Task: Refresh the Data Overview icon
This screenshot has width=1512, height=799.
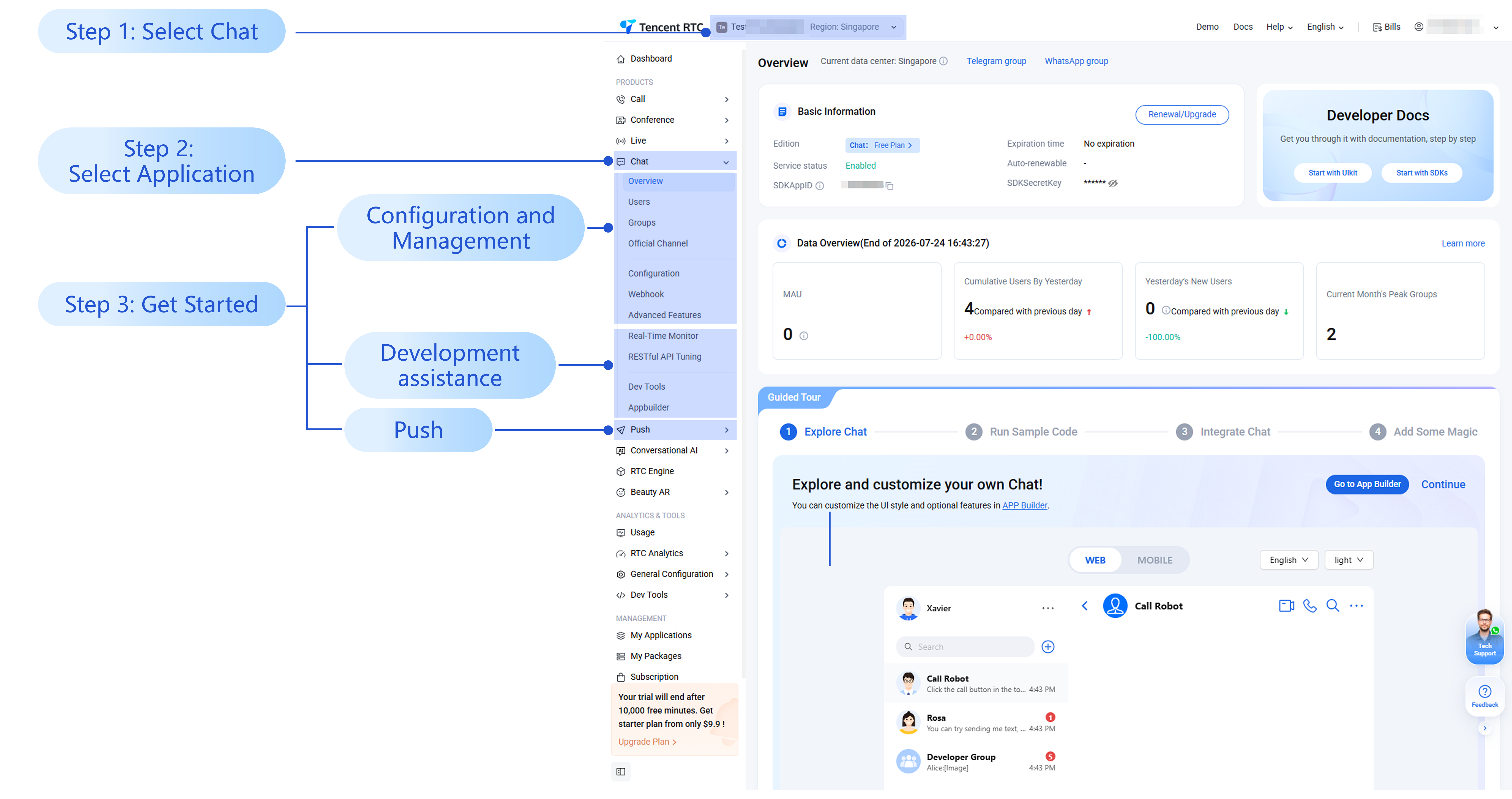Action: 782,243
